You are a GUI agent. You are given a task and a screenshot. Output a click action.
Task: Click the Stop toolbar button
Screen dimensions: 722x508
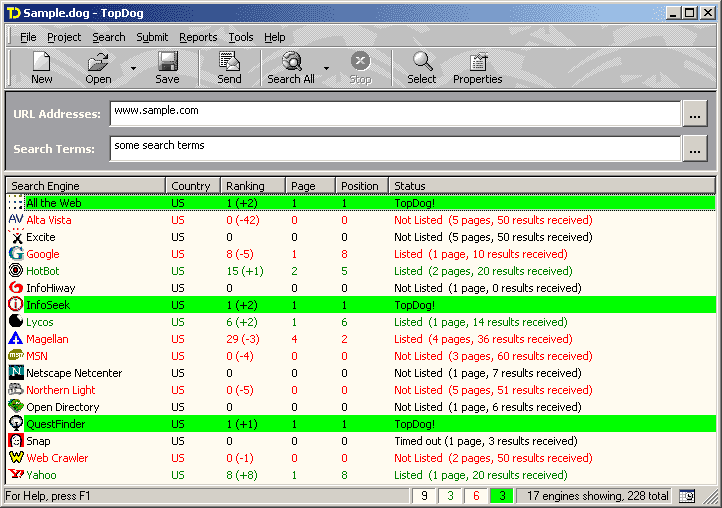(360, 68)
